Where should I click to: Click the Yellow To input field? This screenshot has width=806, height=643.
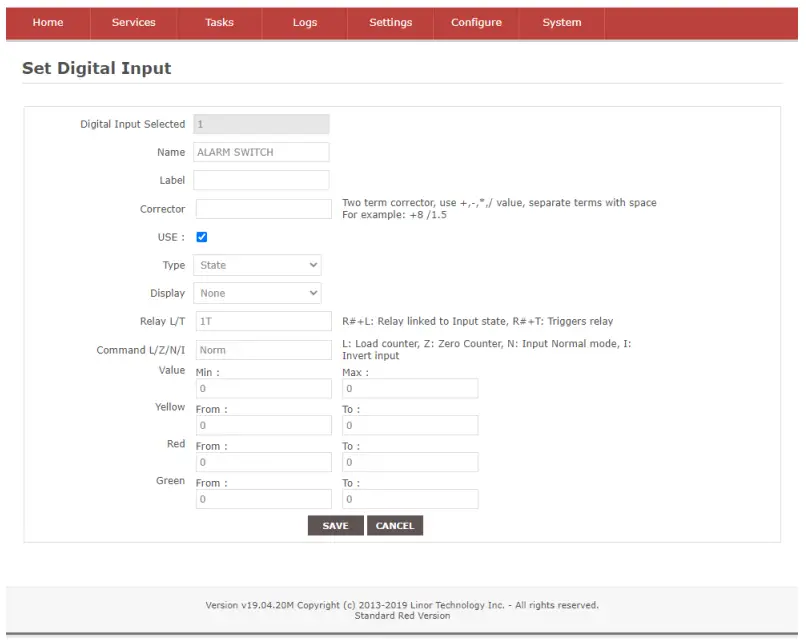coord(410,426)
